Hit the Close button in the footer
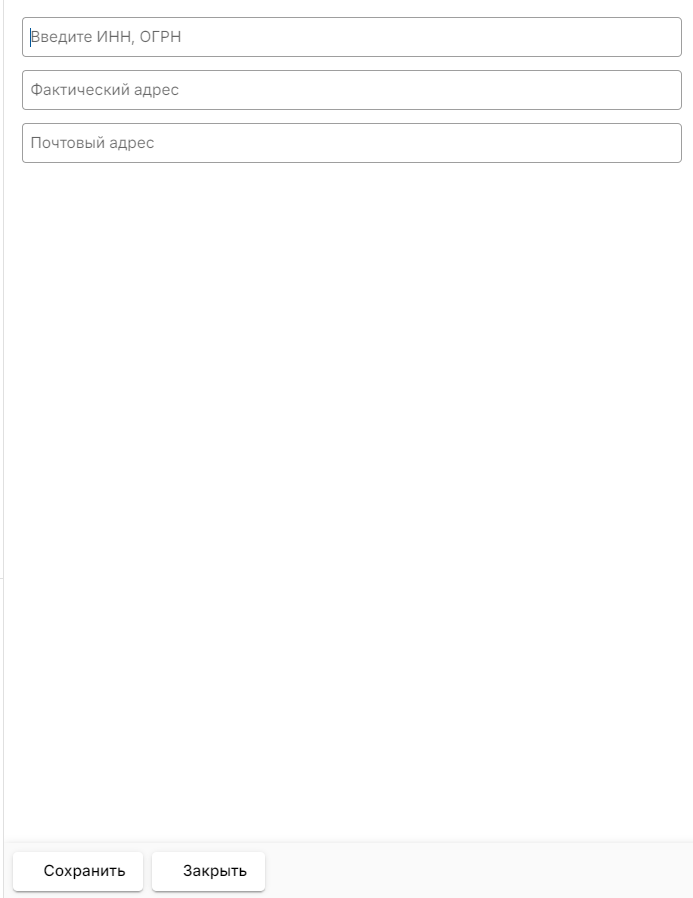This screenshot has width=693, height=898. click(x=208, y=871)
